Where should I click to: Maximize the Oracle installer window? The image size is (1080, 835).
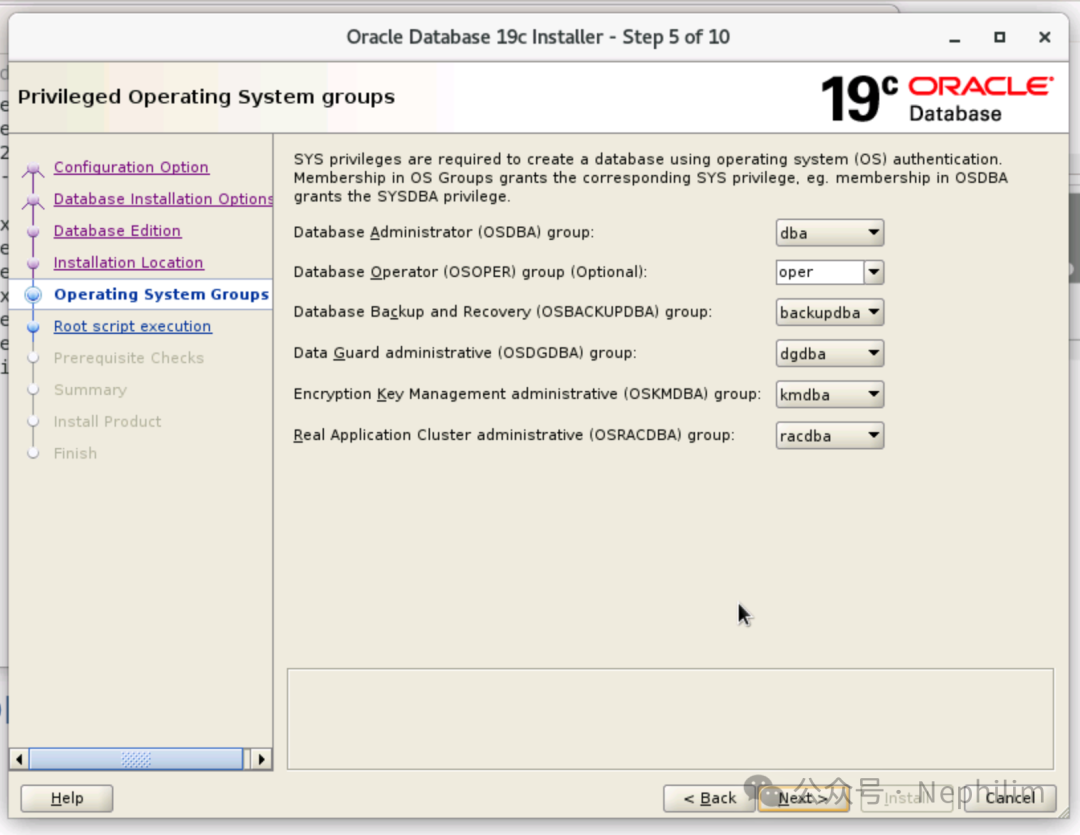click(x=999, y=37)
